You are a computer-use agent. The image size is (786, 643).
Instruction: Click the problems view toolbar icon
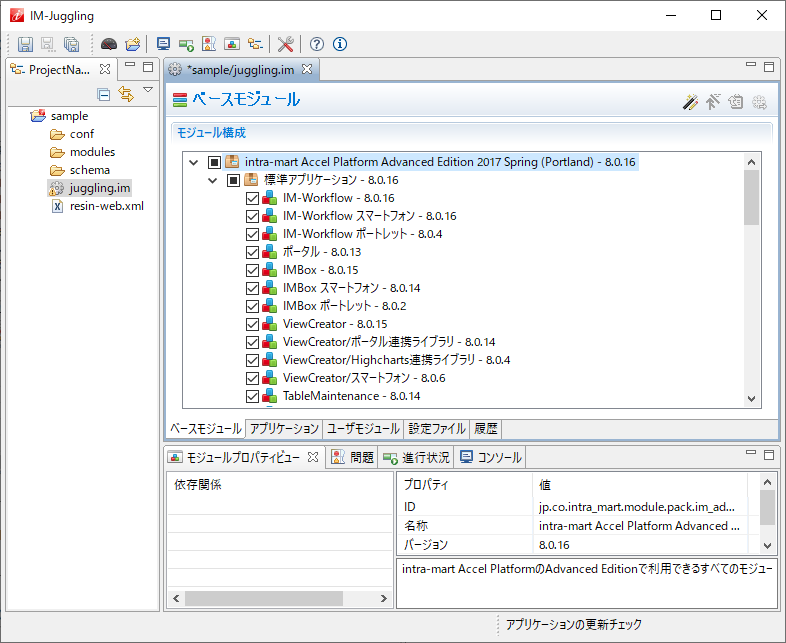tap(209, 44)
